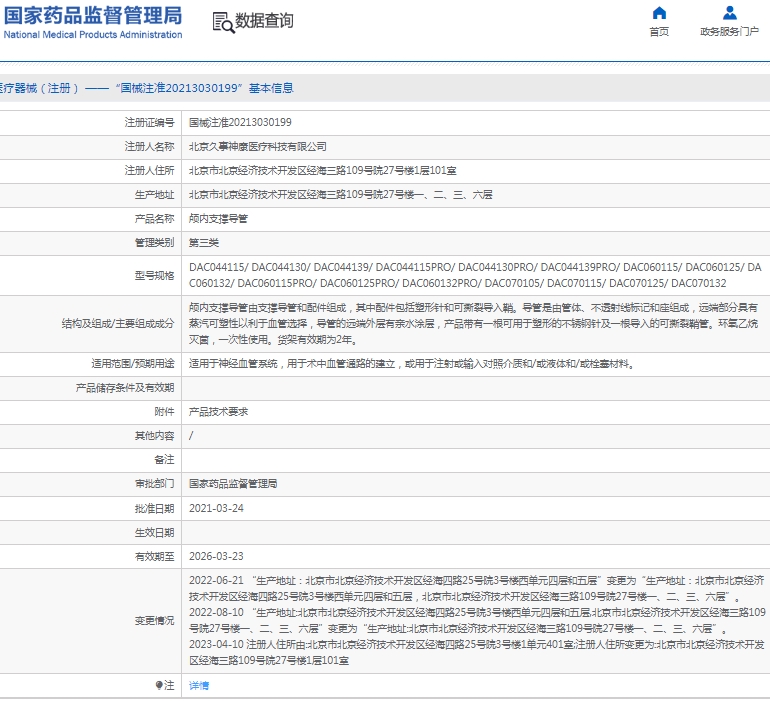Click the 结构及组成/主要组成成分 label
The height and width of the screenshot is (701, 770).
[118, 323]
